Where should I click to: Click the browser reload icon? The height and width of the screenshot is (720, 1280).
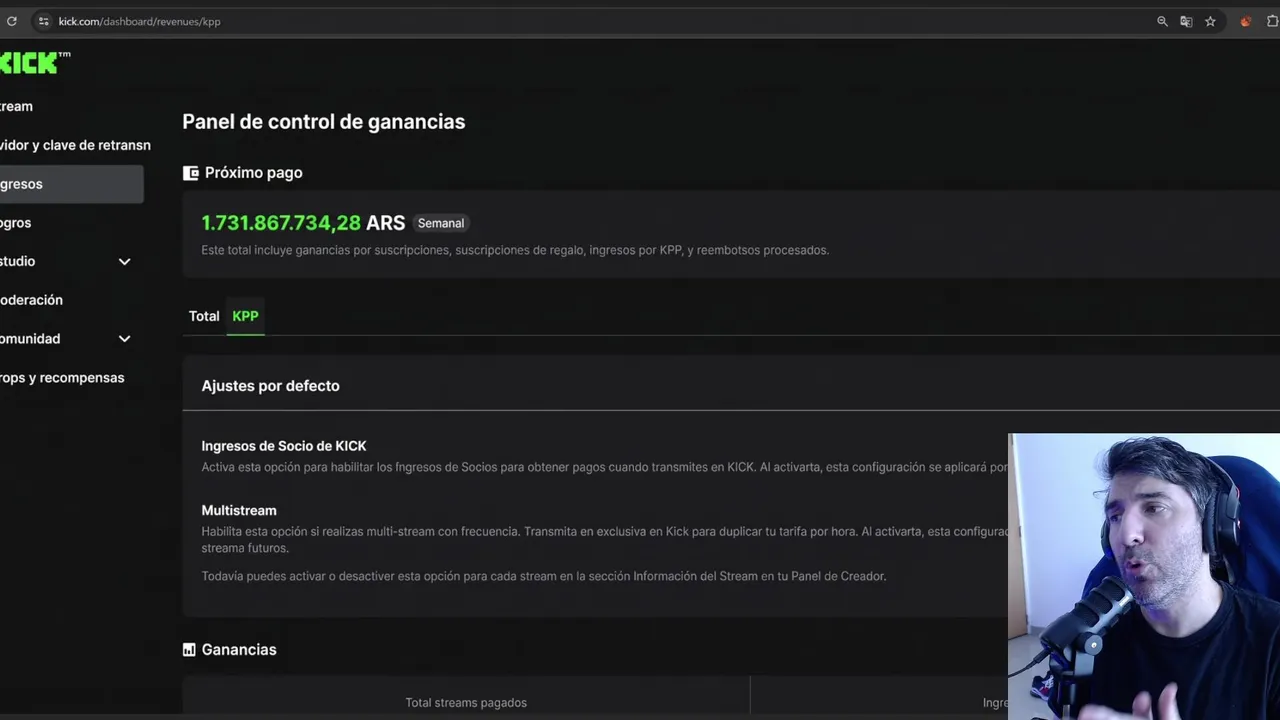[x=12, y=21]
